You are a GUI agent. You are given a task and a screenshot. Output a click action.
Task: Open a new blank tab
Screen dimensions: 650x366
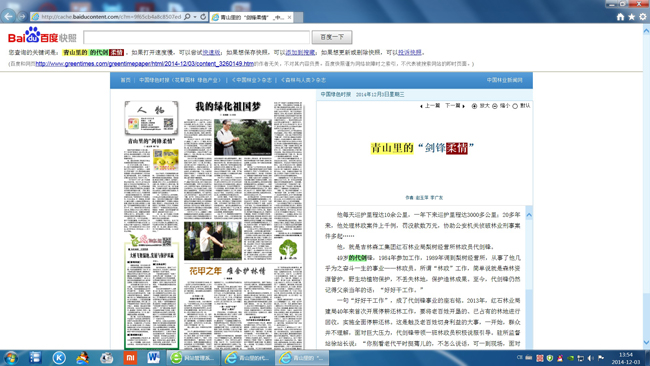point(298,17)
